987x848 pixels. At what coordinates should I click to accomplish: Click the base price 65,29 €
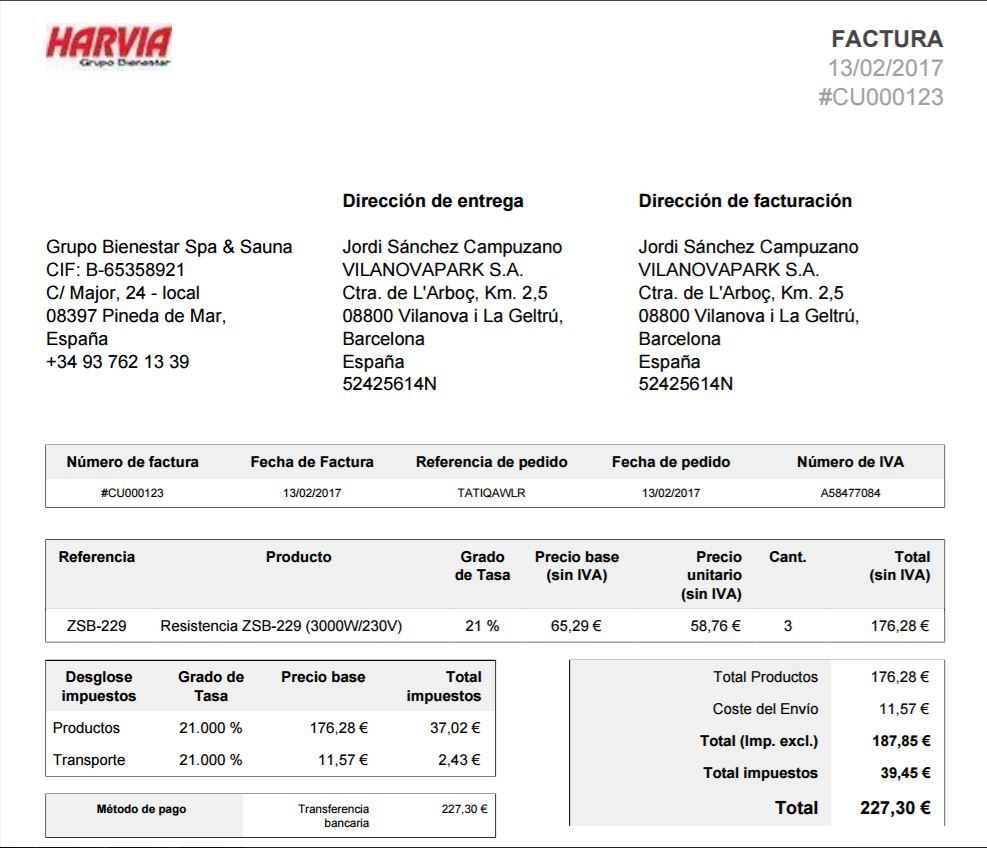pyautogui.click(x=576, y=626)
